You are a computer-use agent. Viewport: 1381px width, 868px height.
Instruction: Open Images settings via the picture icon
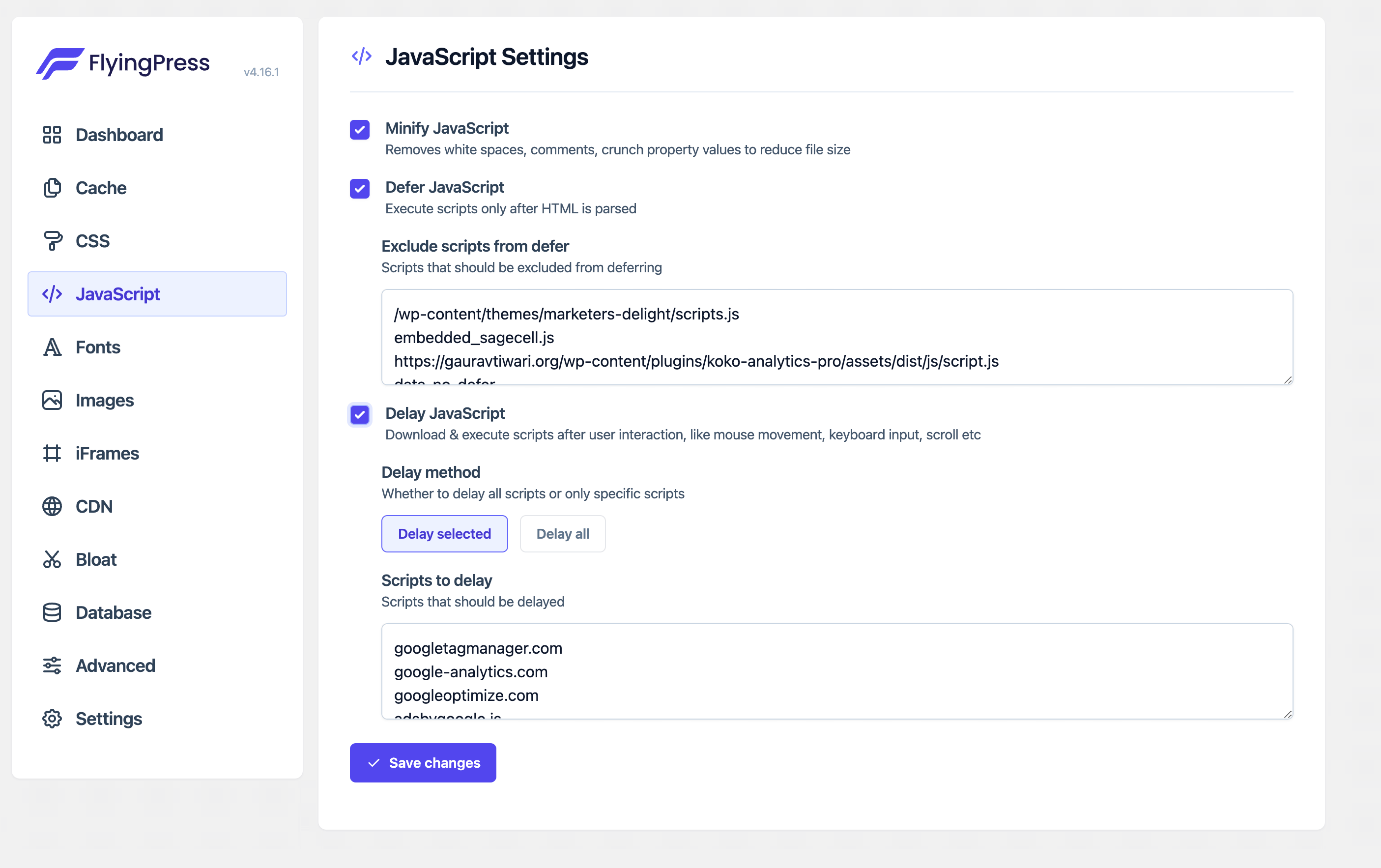coord(52,400)
